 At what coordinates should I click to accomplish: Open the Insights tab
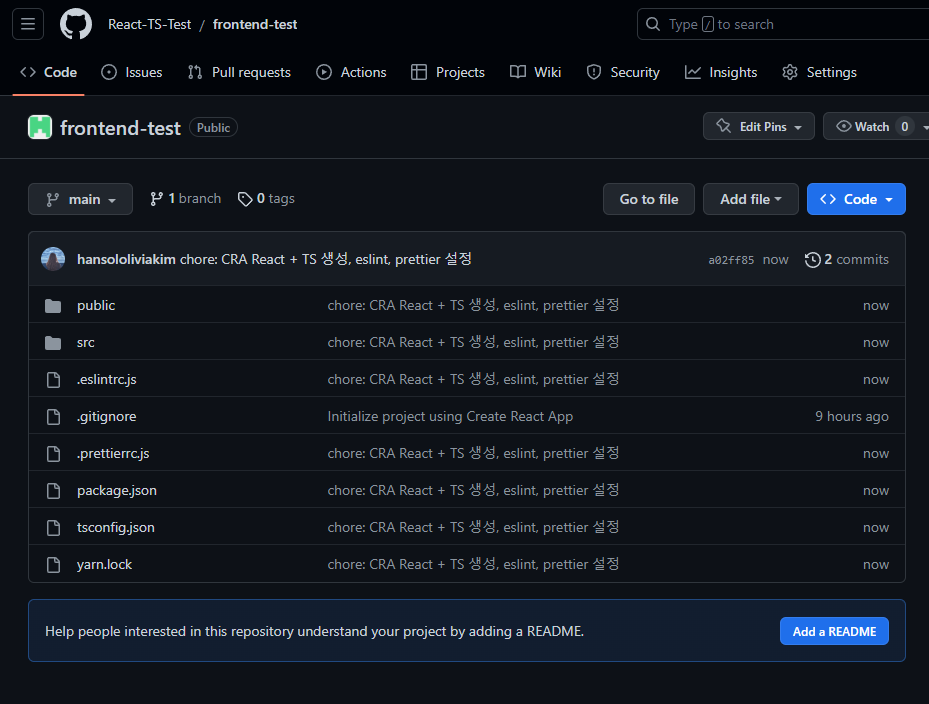(721, 72)
